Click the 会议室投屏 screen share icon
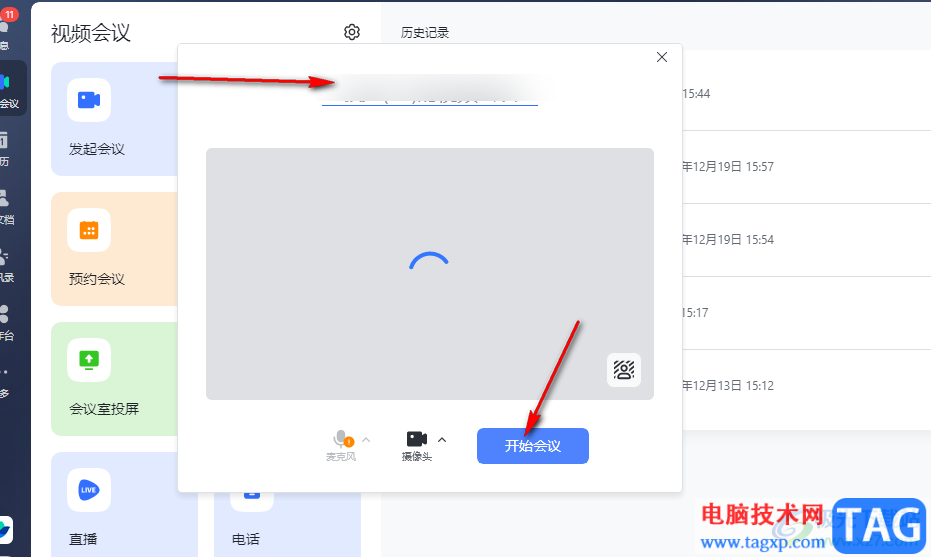Image resolution: width=931 pixels, height=557 pixels. [89, 360]
